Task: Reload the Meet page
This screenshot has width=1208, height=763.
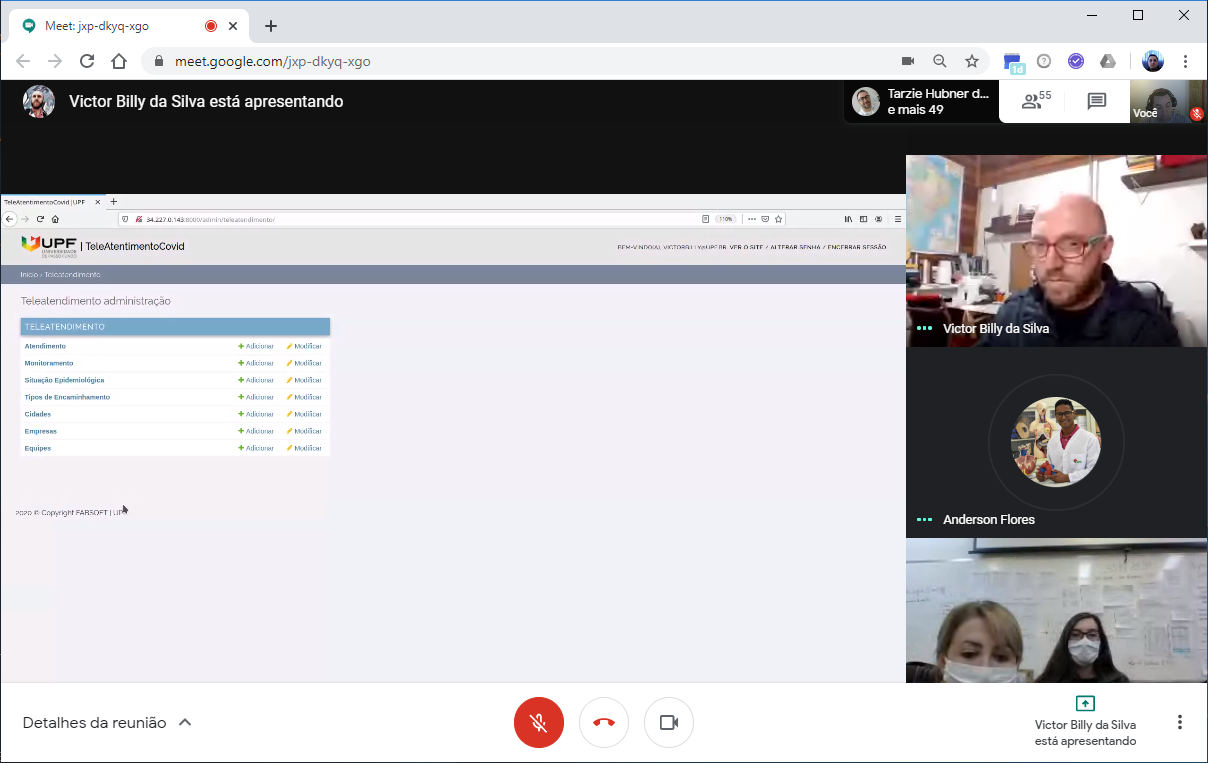Action: [87, 61]
